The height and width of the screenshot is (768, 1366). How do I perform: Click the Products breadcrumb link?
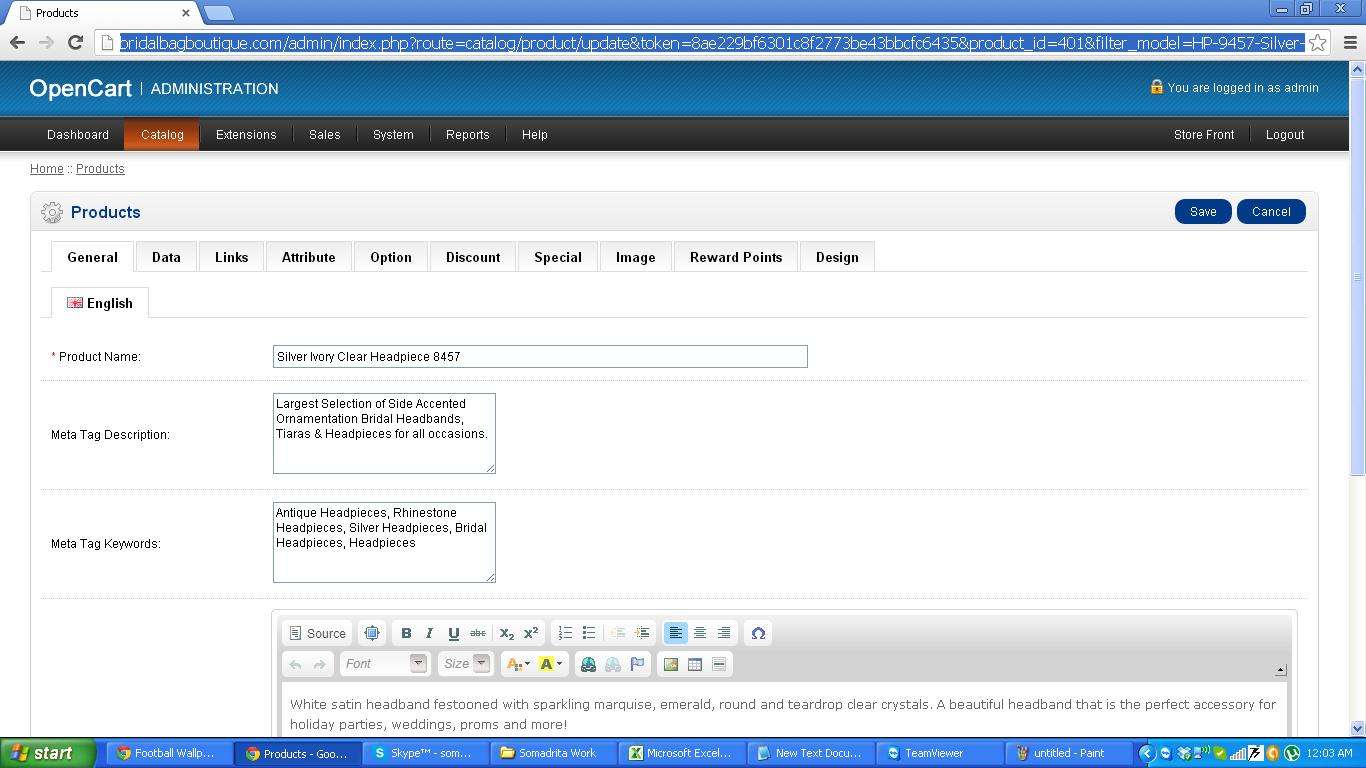pos(100,169)
